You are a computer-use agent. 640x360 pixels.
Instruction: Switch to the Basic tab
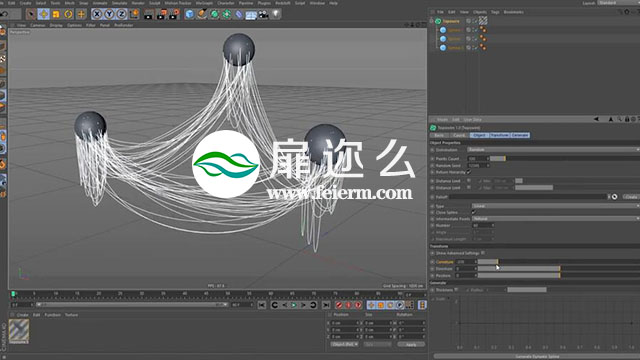point(439,135)
